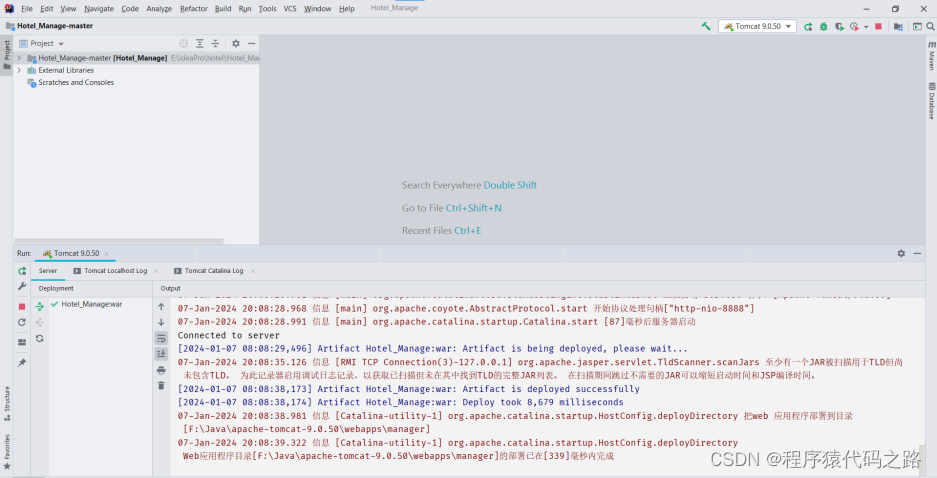Click the Project panel horizontal scrollbar

[119, 241]
